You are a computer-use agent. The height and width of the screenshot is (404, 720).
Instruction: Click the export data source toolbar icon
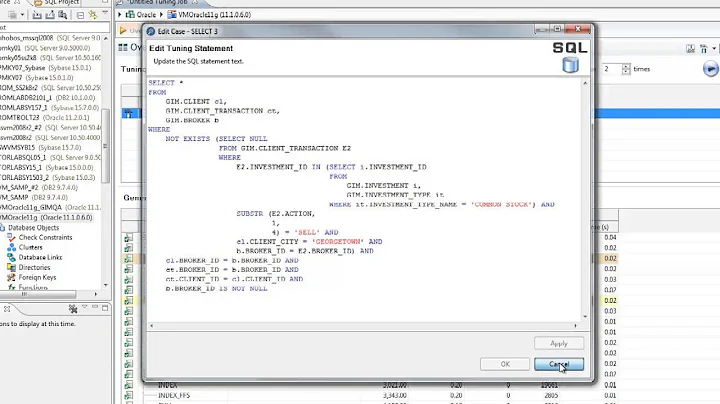pos(50,15)
